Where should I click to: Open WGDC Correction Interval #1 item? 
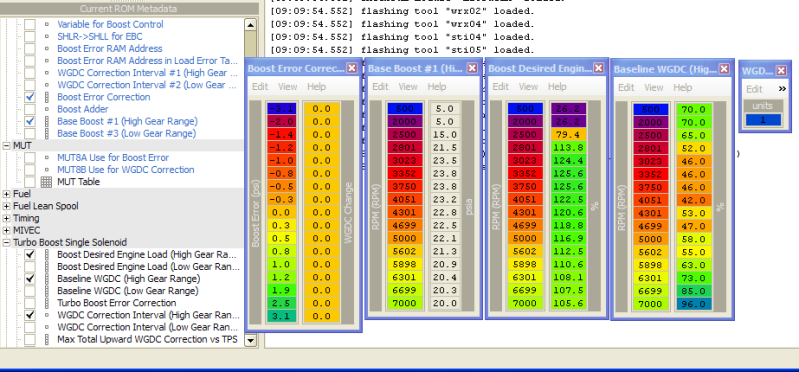click(147, 73)
